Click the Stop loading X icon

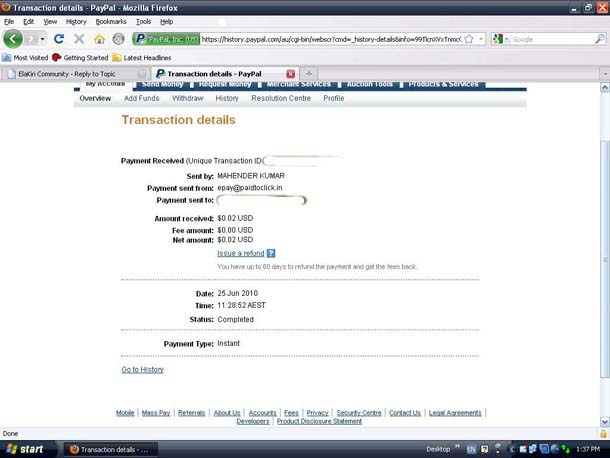pyautogui.click(x=79, y=39)
